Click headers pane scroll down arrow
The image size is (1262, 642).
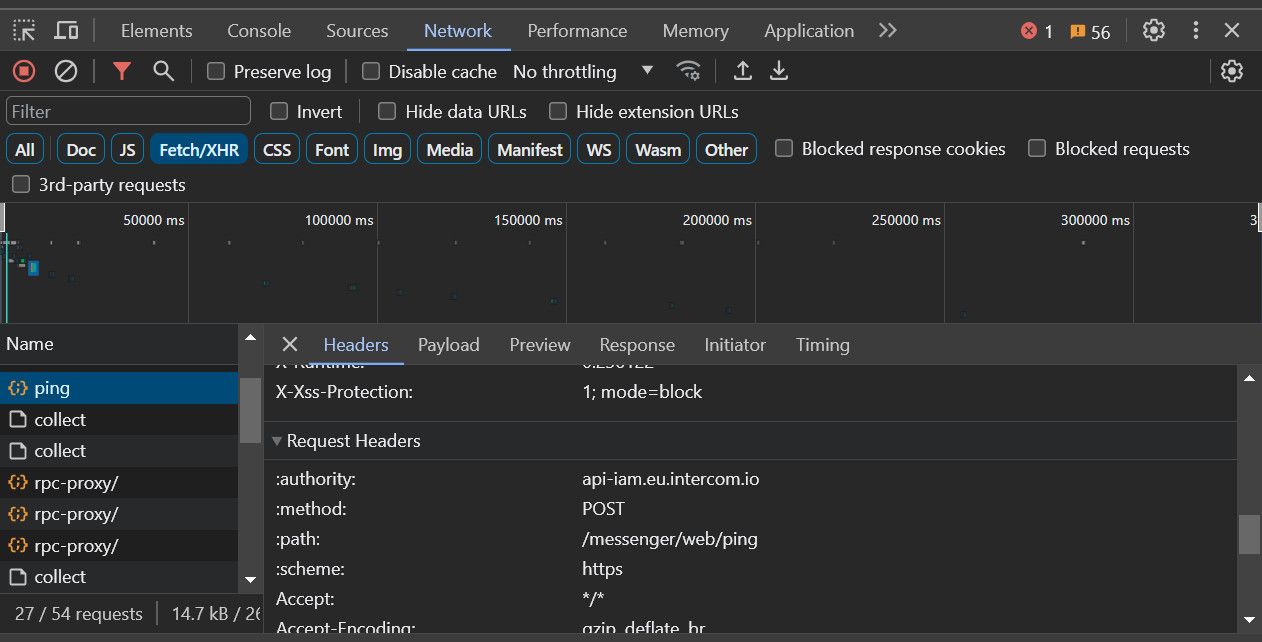[1249, 619]
